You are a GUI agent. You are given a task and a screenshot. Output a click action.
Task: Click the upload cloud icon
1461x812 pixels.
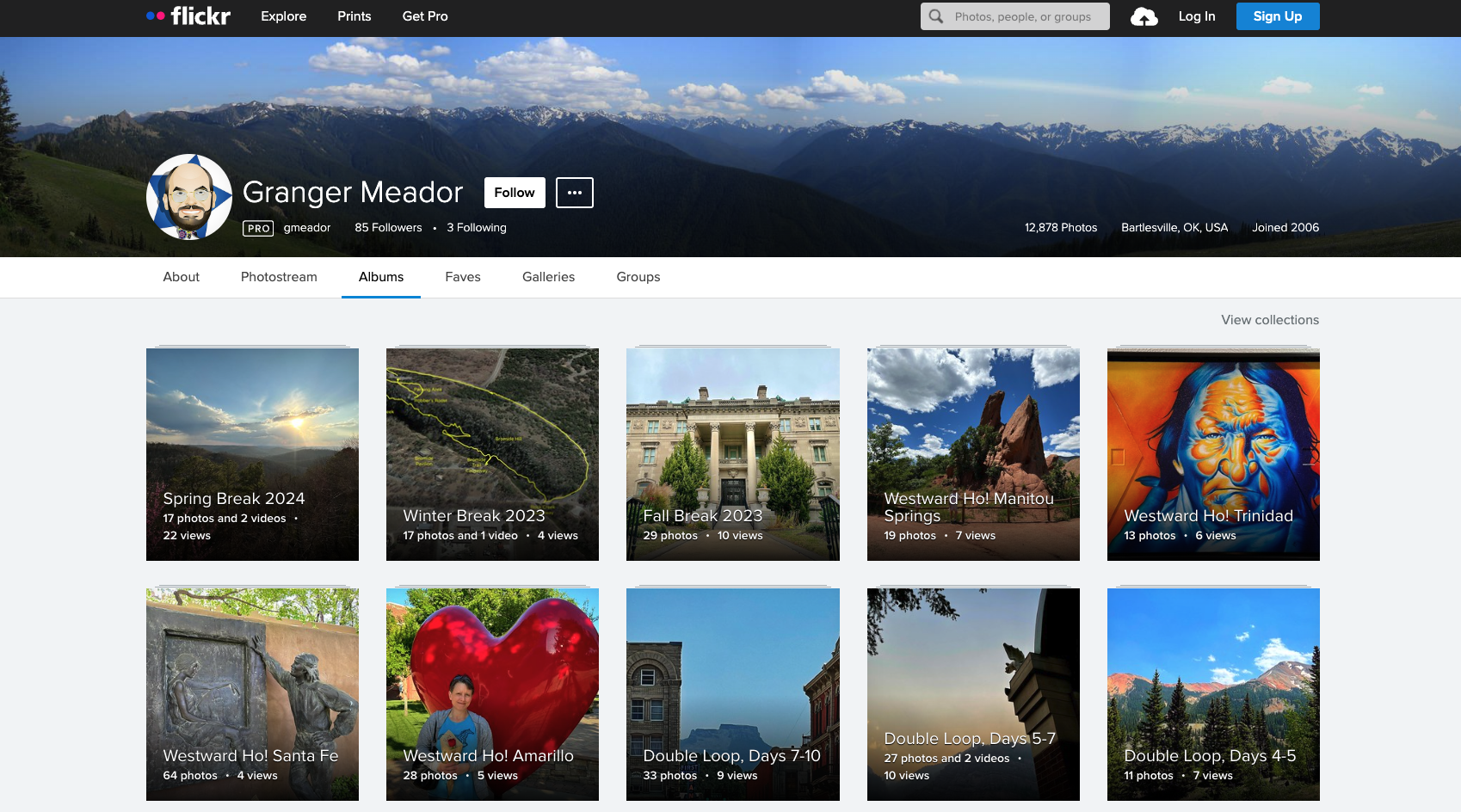pyautogui.click(x=1144, y=16)
